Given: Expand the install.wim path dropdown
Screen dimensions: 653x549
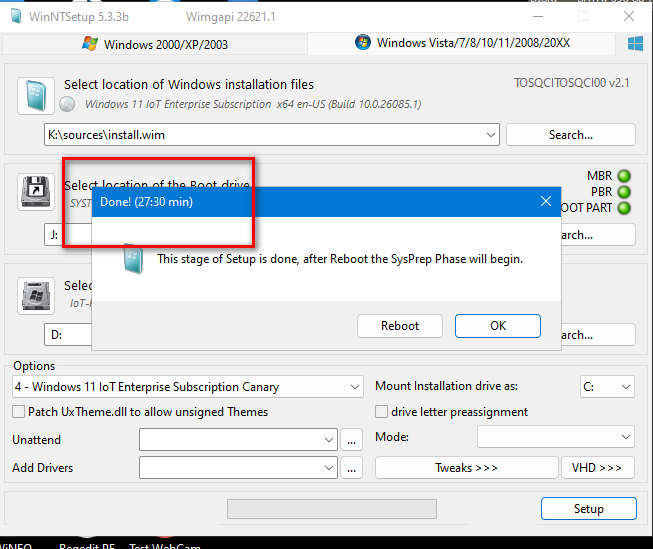Looking at the screenshot, I should click(491, 135).
